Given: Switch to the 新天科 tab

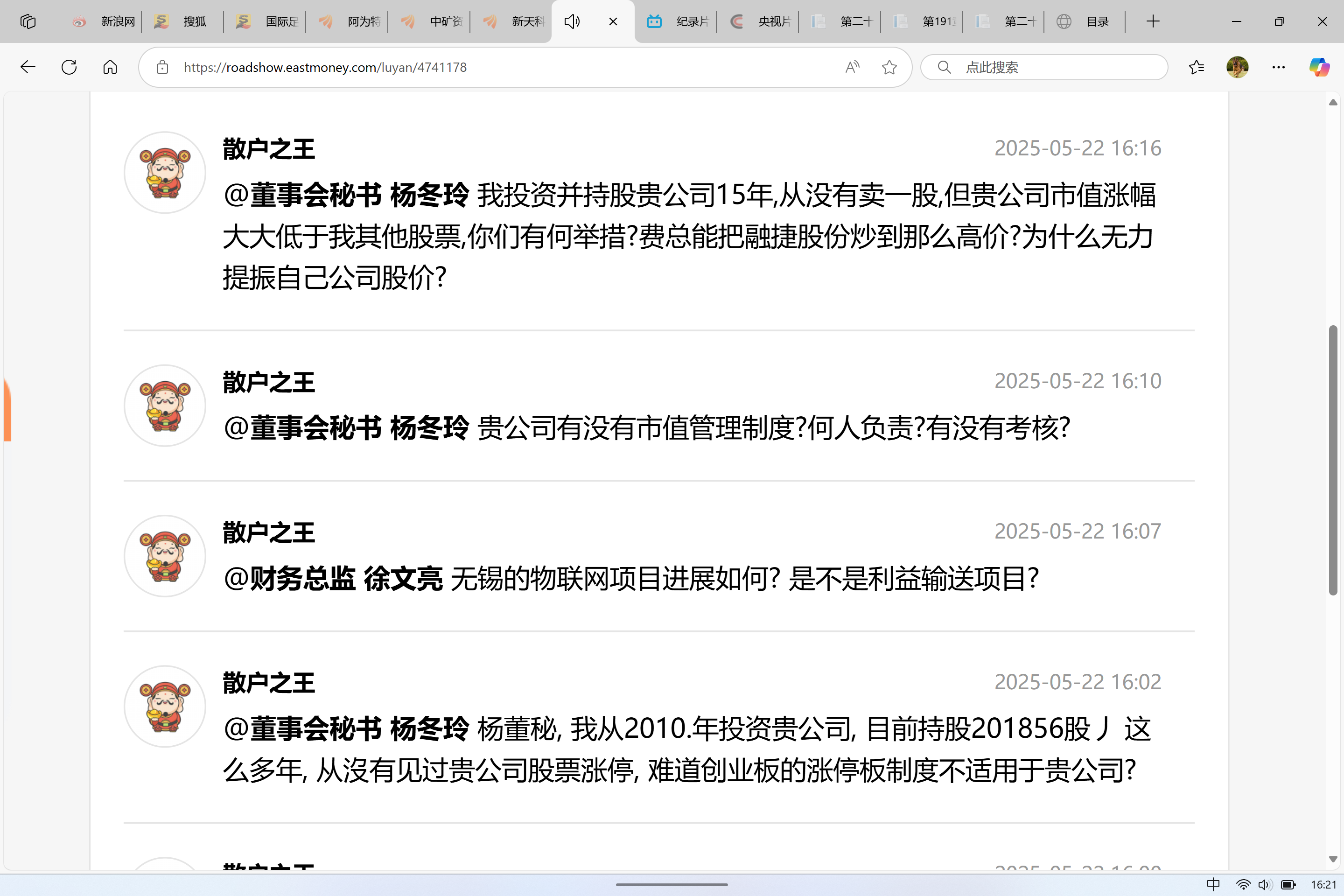Looking at the screenshot, I should point(512,22).
